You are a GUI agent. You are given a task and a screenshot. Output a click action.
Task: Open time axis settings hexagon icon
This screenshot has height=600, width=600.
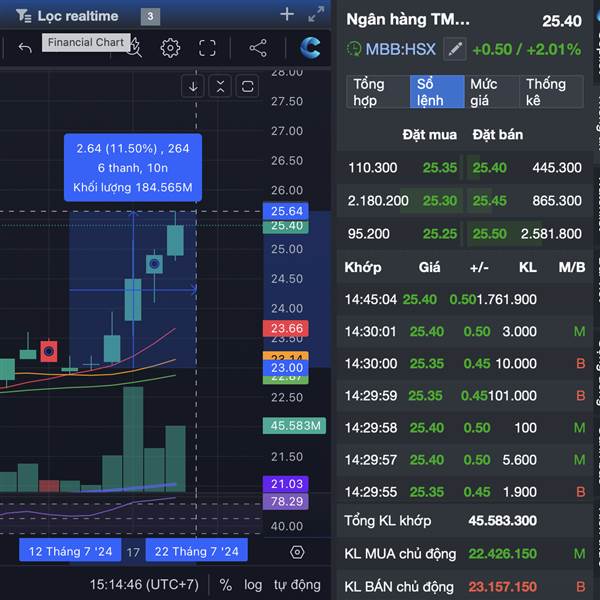pyautogui.click(x=297, y=552)
